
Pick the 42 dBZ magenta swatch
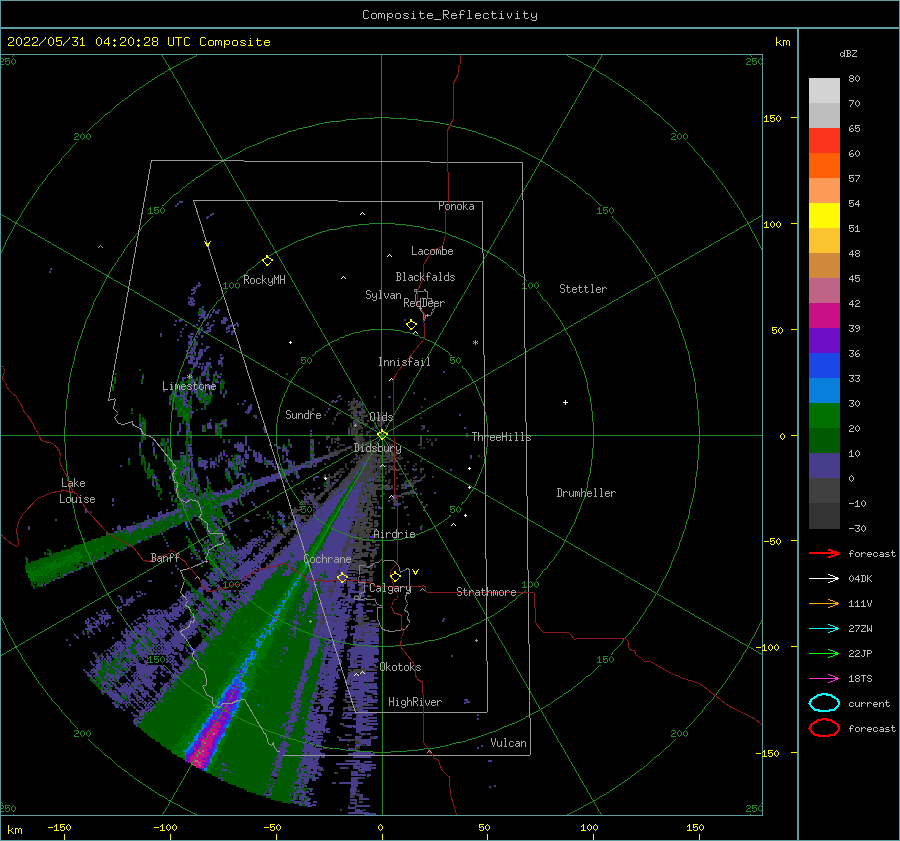(x=824, y=315)
